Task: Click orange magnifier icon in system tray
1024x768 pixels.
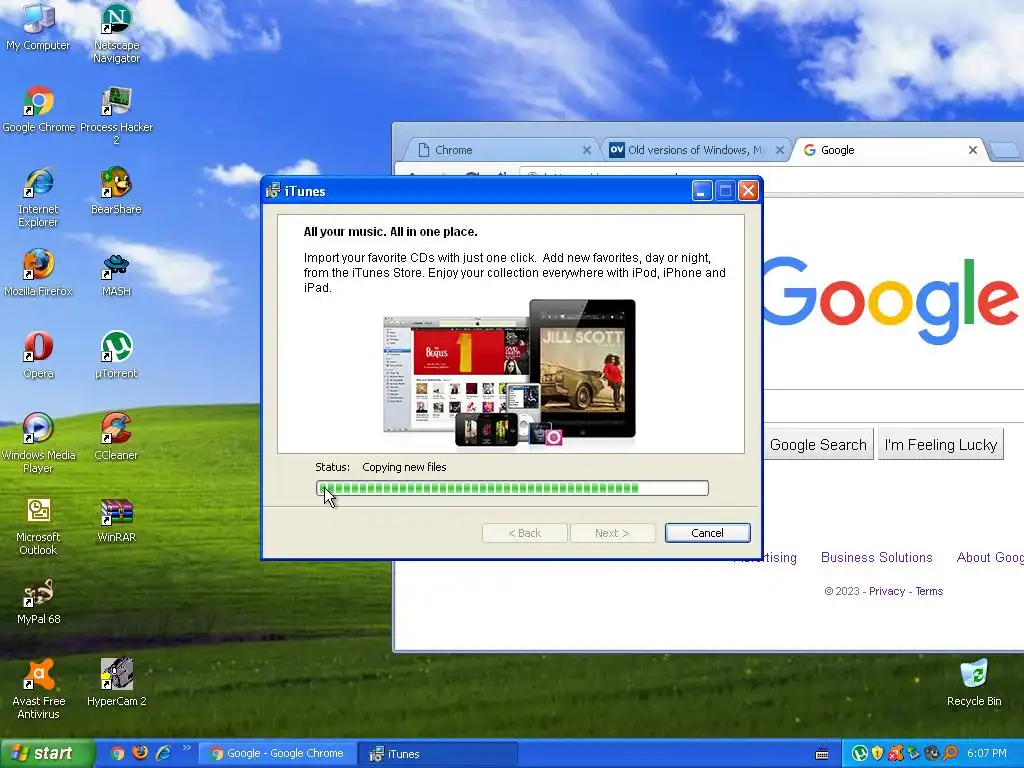Action: [950, 754]
